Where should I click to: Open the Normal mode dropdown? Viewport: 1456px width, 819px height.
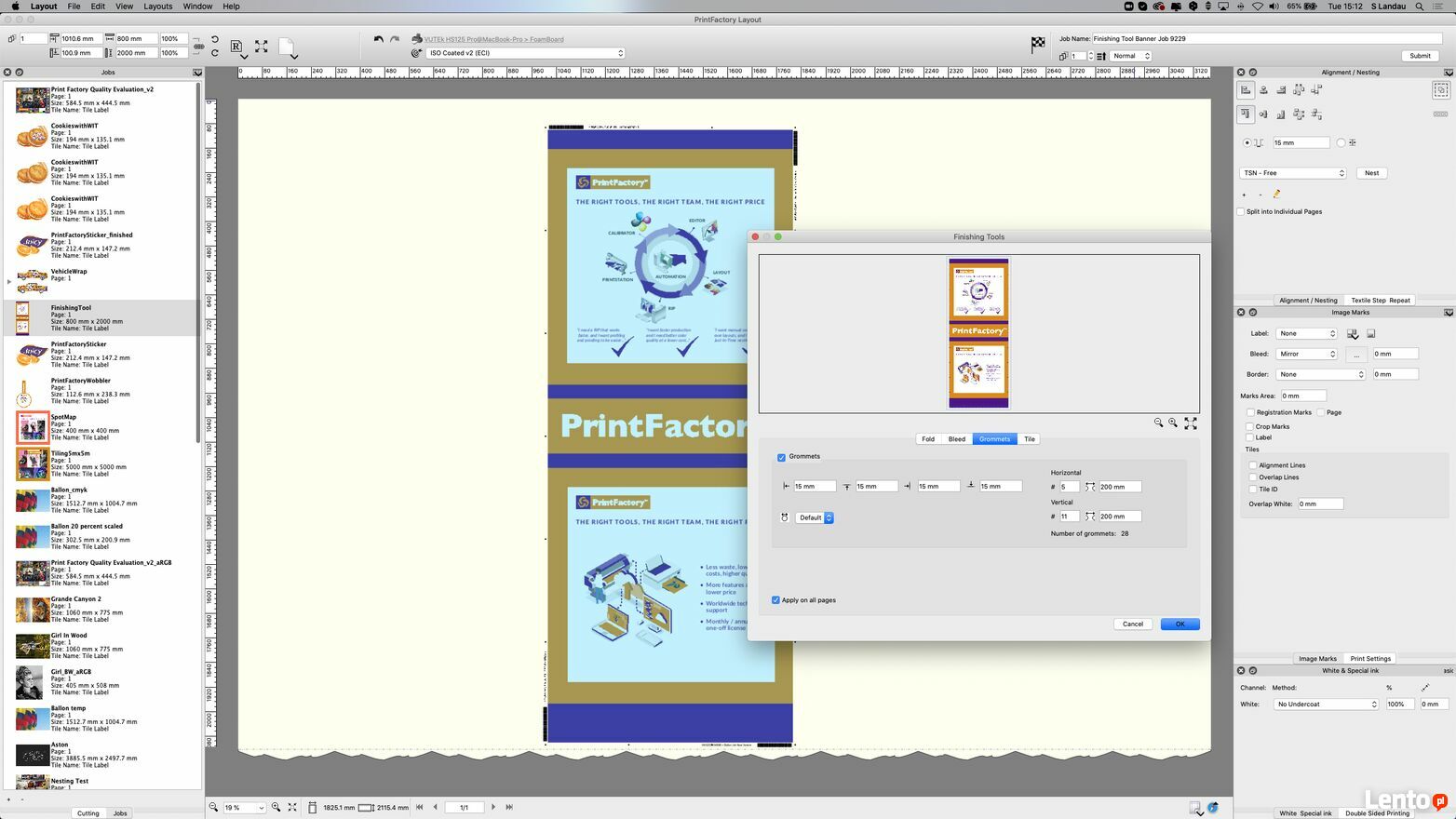click(x=1130, y=56)
